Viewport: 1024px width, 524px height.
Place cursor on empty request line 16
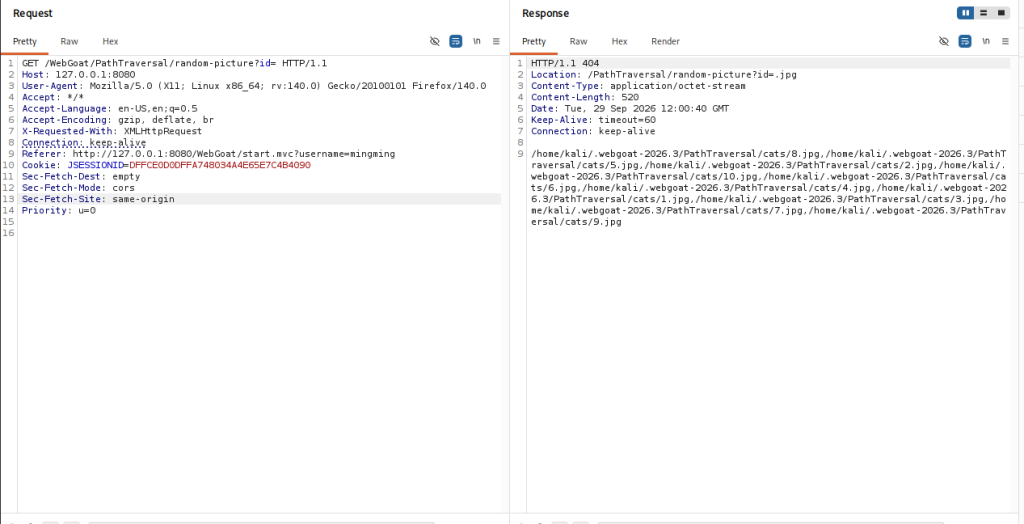pos(261,233)
